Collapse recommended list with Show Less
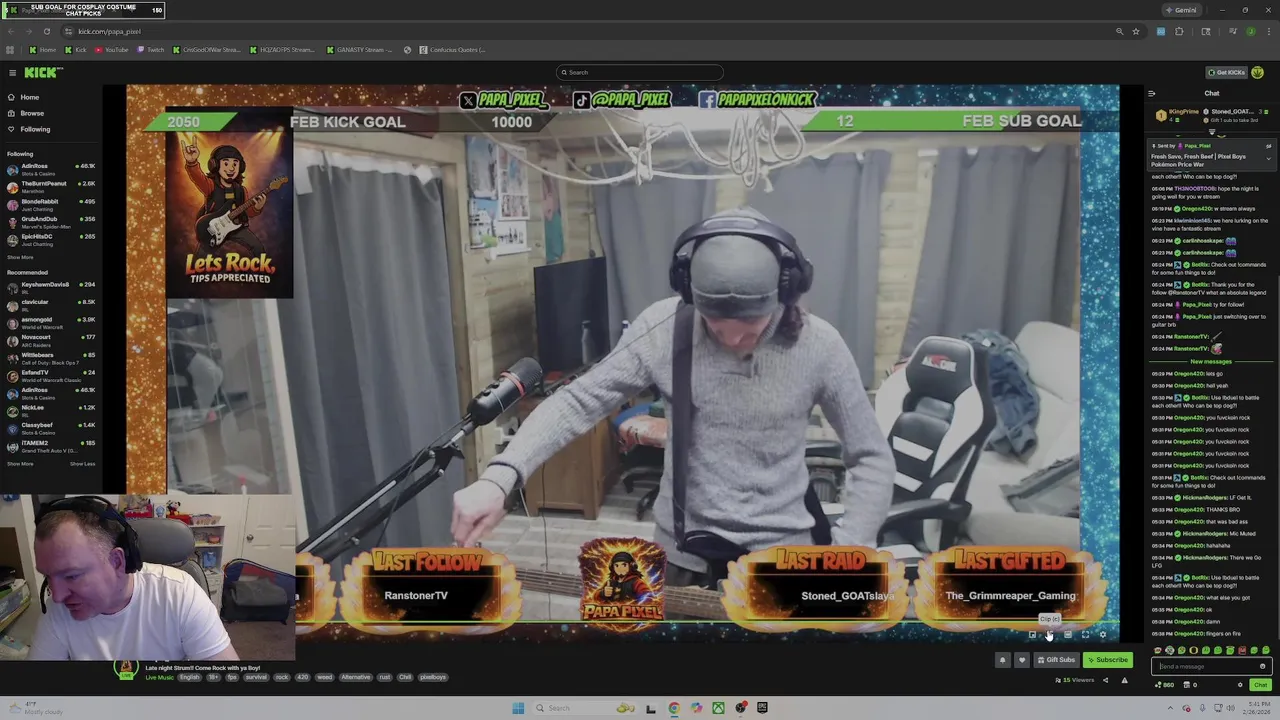 (82, 464)
